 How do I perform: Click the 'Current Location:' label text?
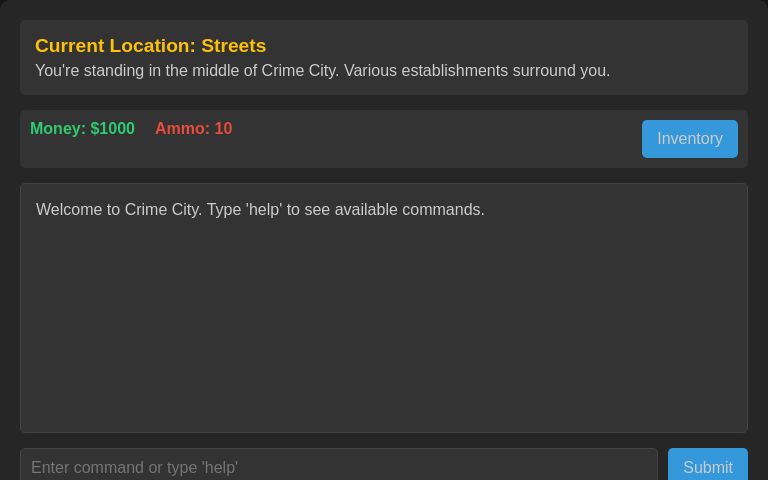(x=115, y=46)
